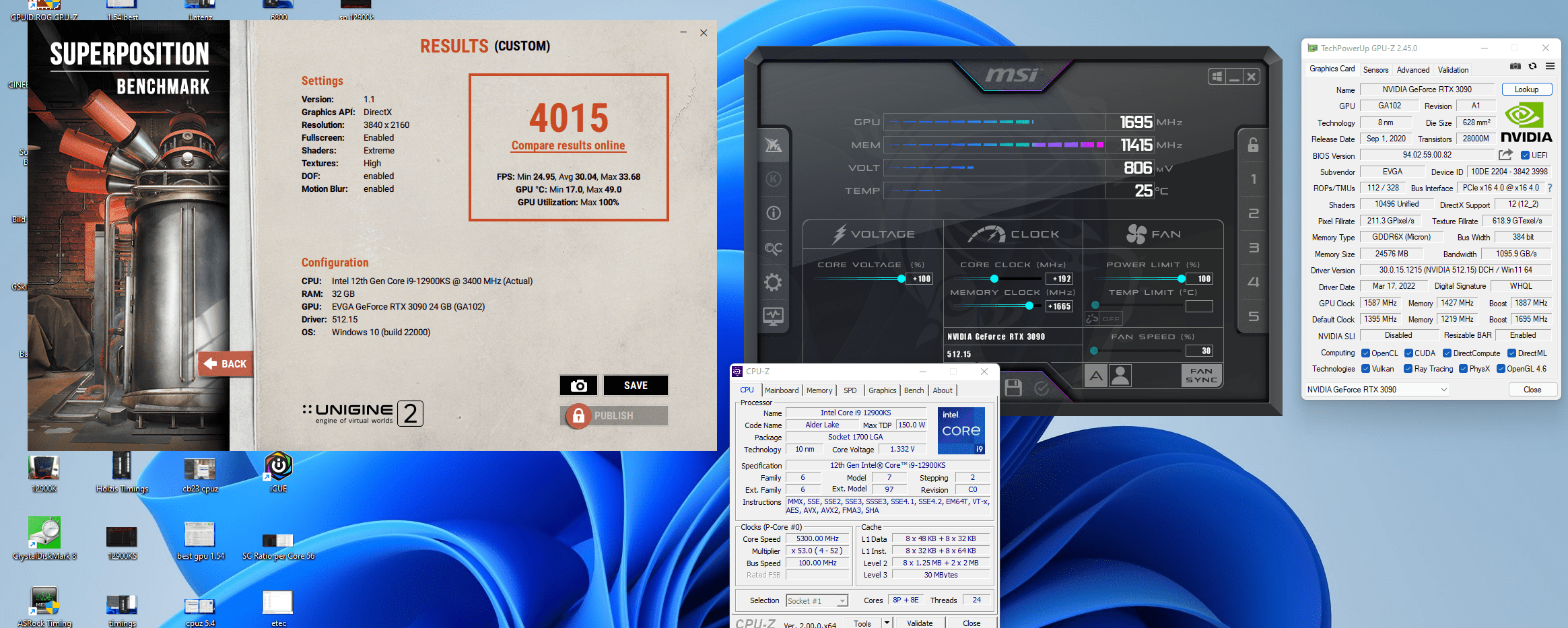
Task: Refresh GPU-Z data with refresh icon
Action: [x=1532, y=66]
